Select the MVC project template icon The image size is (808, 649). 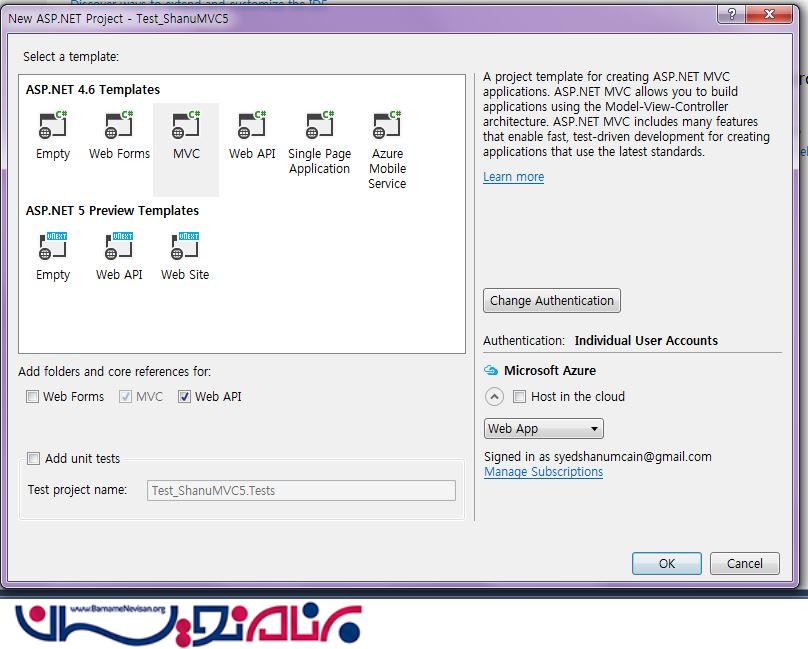[186, 127]
